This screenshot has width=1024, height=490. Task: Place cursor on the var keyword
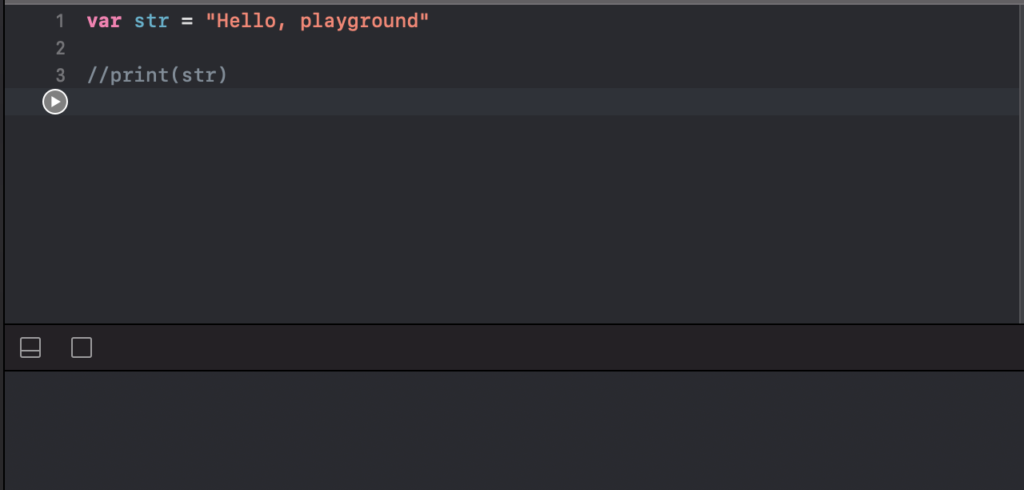(104, 21)
